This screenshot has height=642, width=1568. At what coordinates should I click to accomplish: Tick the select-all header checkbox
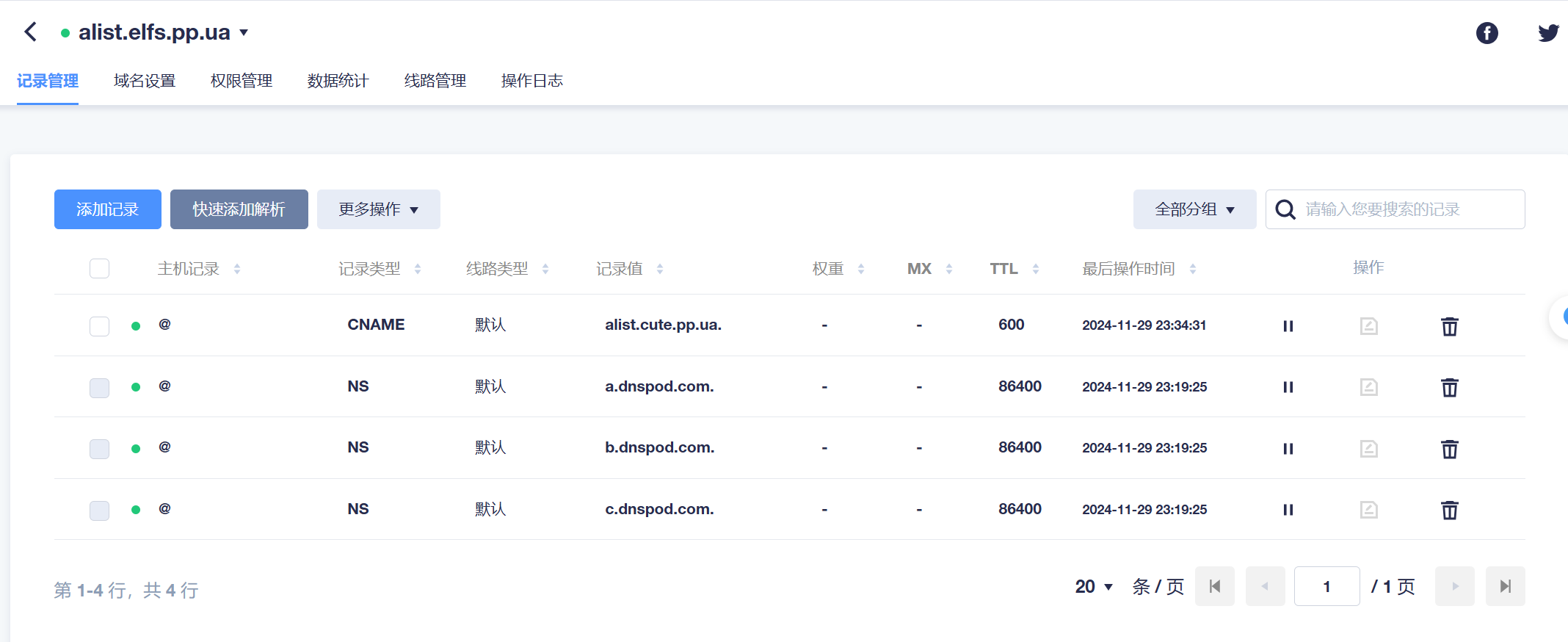(99, 269)
